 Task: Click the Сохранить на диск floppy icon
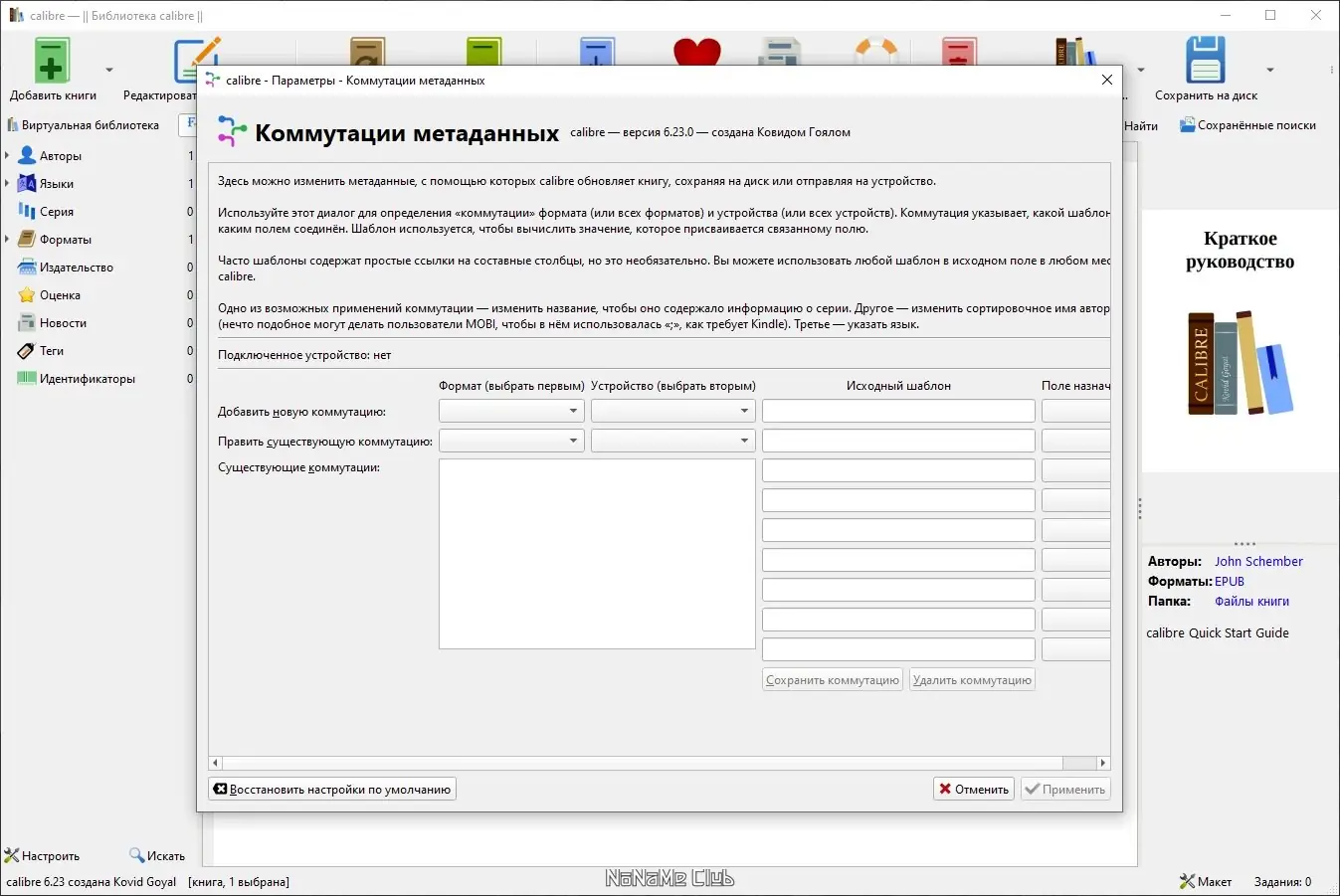click(1206, 61)
